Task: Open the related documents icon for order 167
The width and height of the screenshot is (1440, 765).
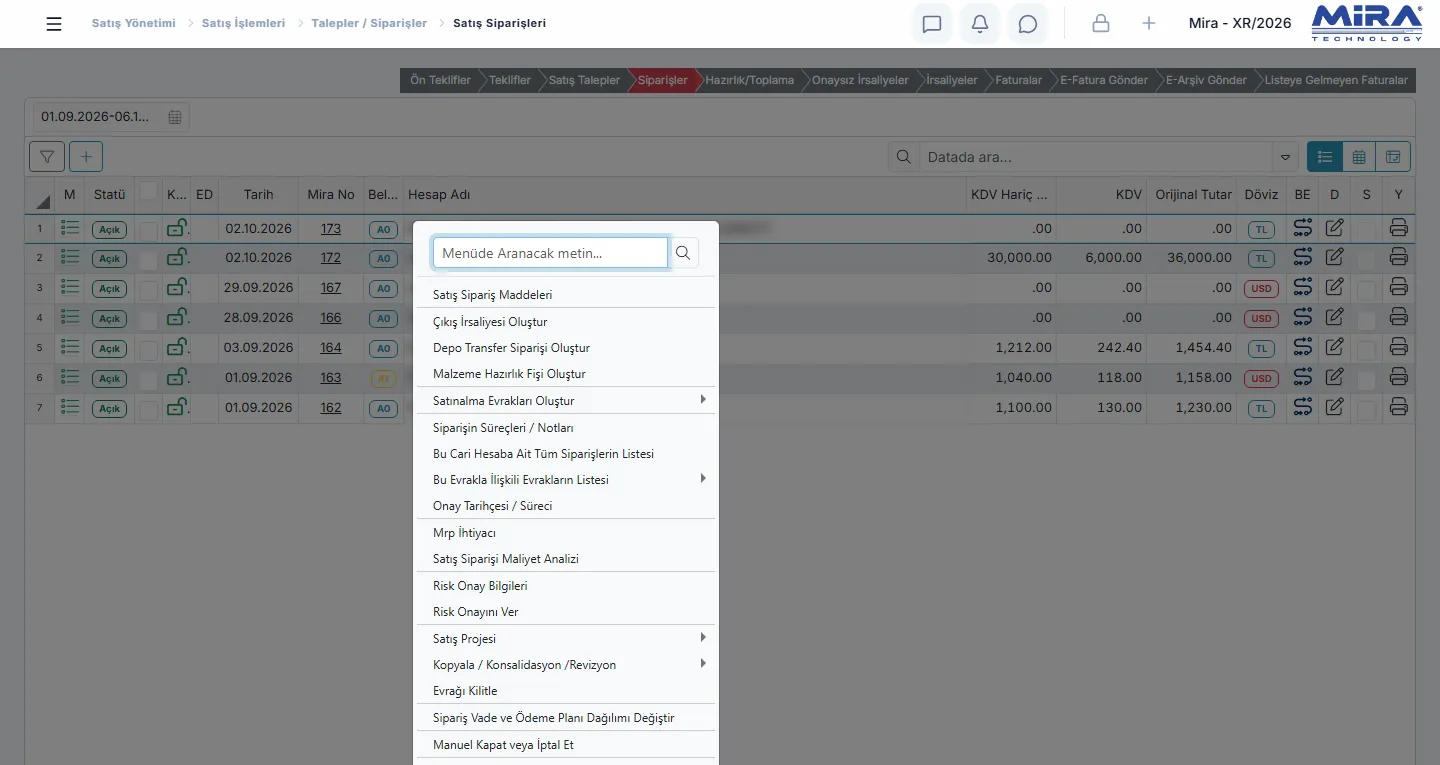Action: [x=1302, y=288]
